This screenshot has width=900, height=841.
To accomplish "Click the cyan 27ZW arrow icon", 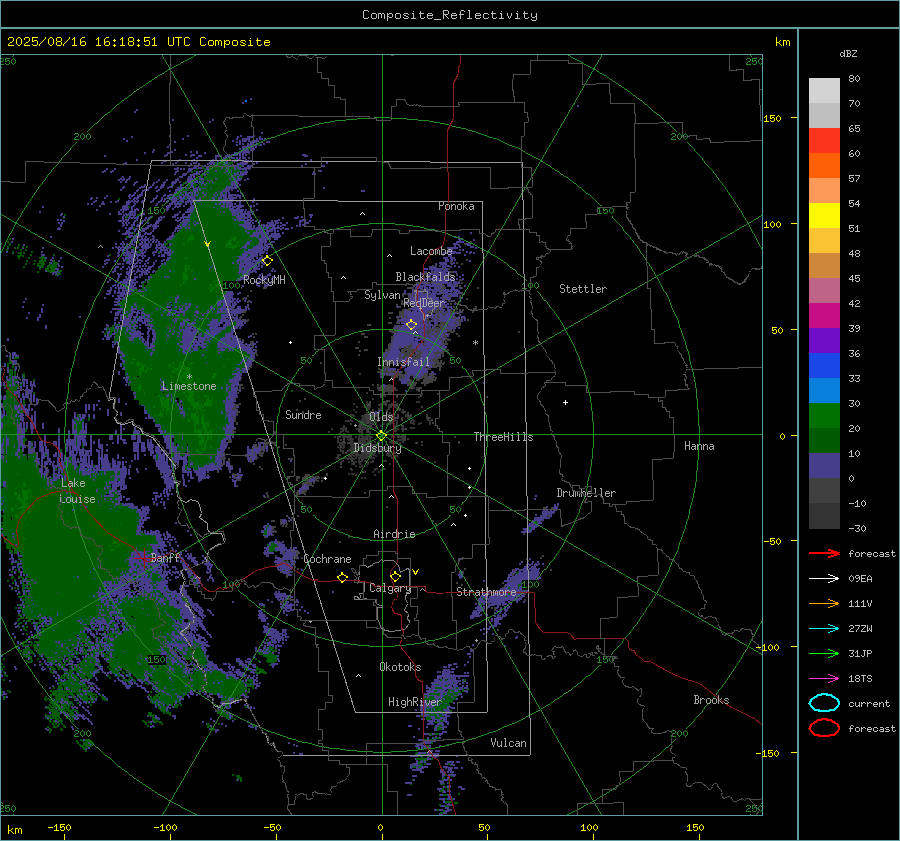I will tap(824, 629).
